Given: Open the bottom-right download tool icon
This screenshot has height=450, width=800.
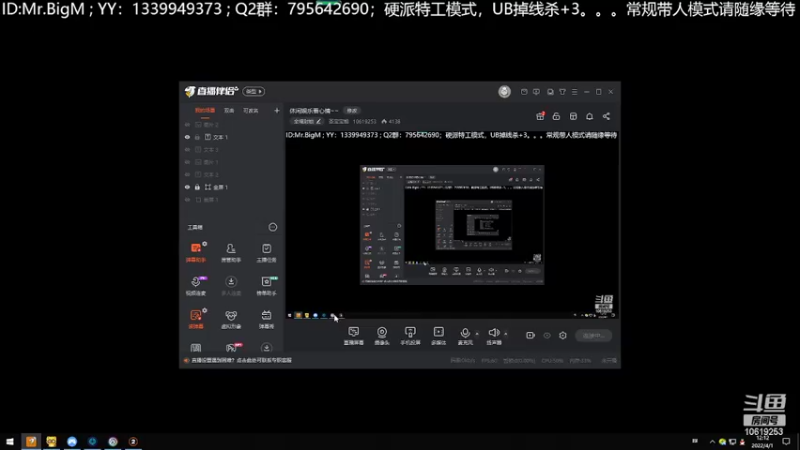Looking at the screenshot, I should click(266, 347).
